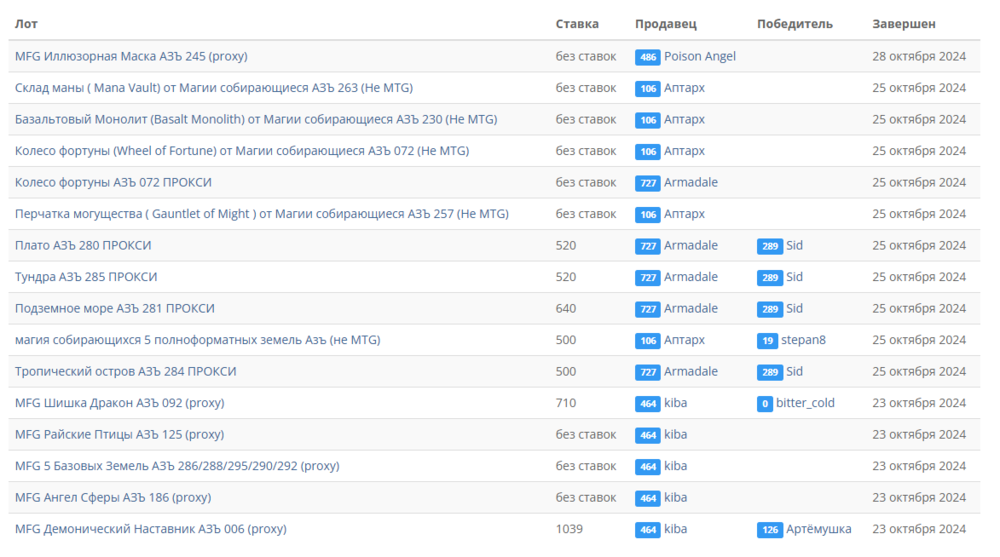Open the Базальтовый Монолит lot
Viewport: 1000px width, 557px height.
pos(255,119)
